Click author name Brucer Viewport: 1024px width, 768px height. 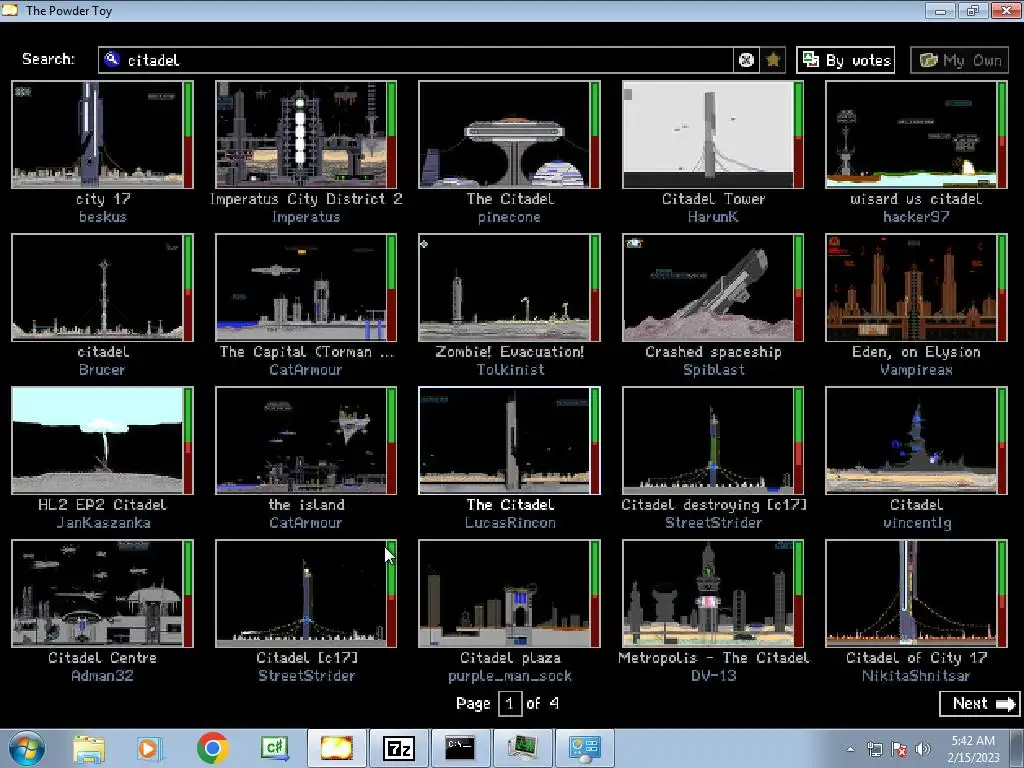coord(102,370)
